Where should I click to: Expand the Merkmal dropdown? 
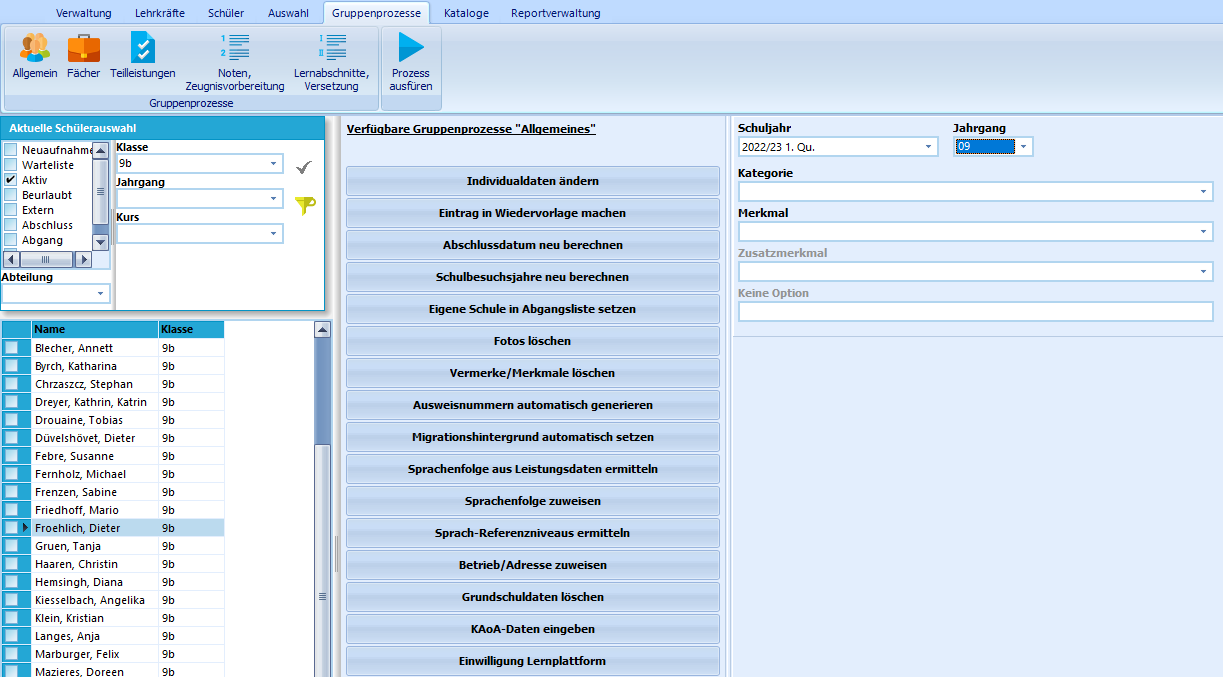[1204, 232]
